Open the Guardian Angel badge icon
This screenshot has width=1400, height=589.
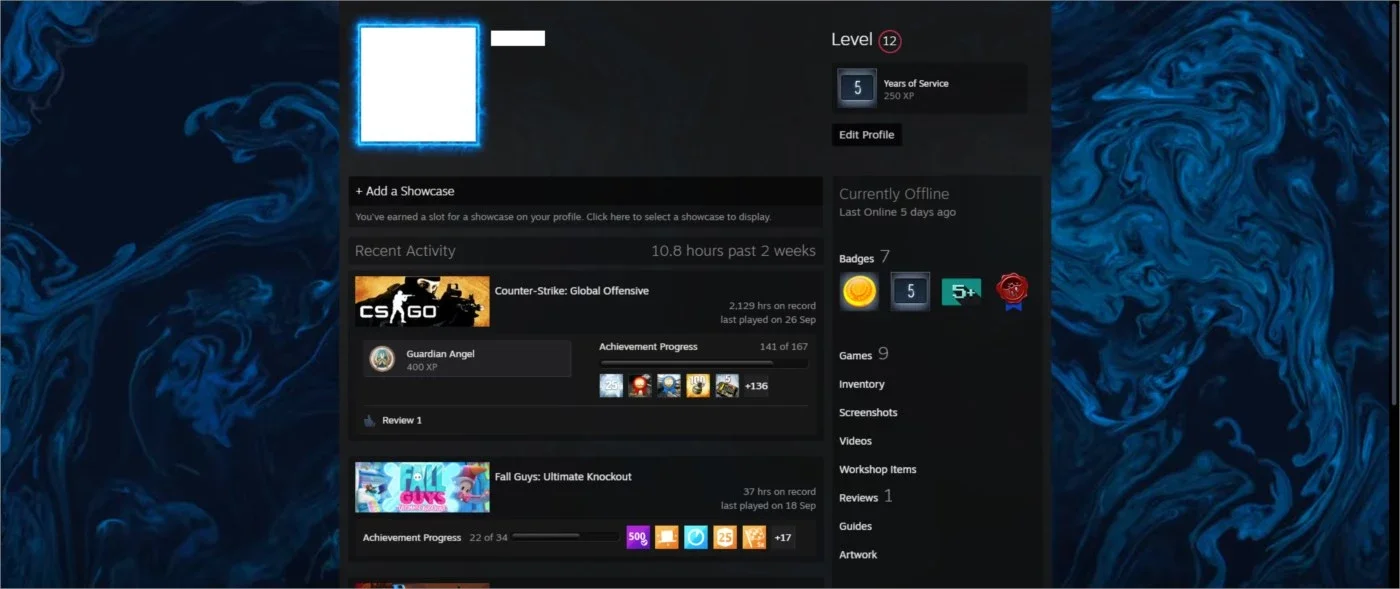pyautogui.click(x=382, y=359)
